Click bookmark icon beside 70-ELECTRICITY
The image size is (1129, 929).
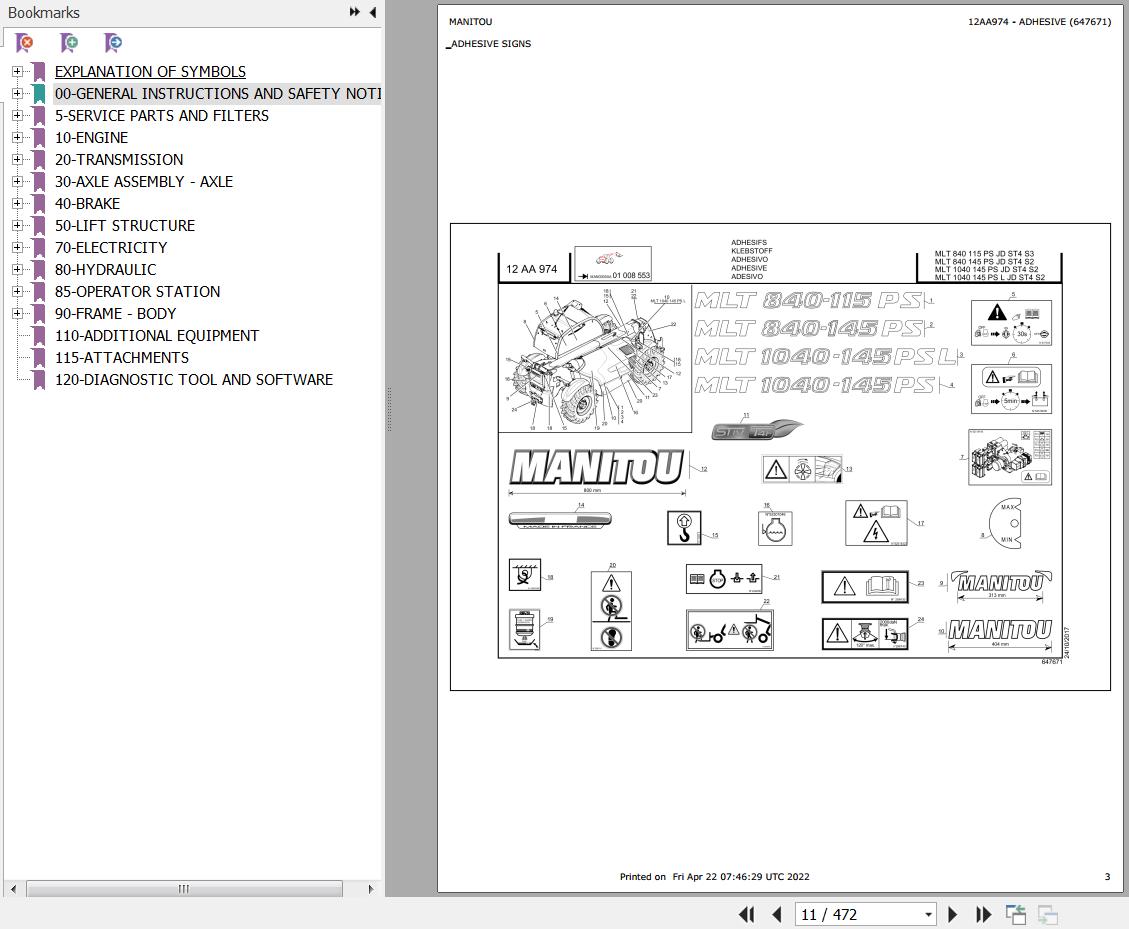[x=39, y=247]
